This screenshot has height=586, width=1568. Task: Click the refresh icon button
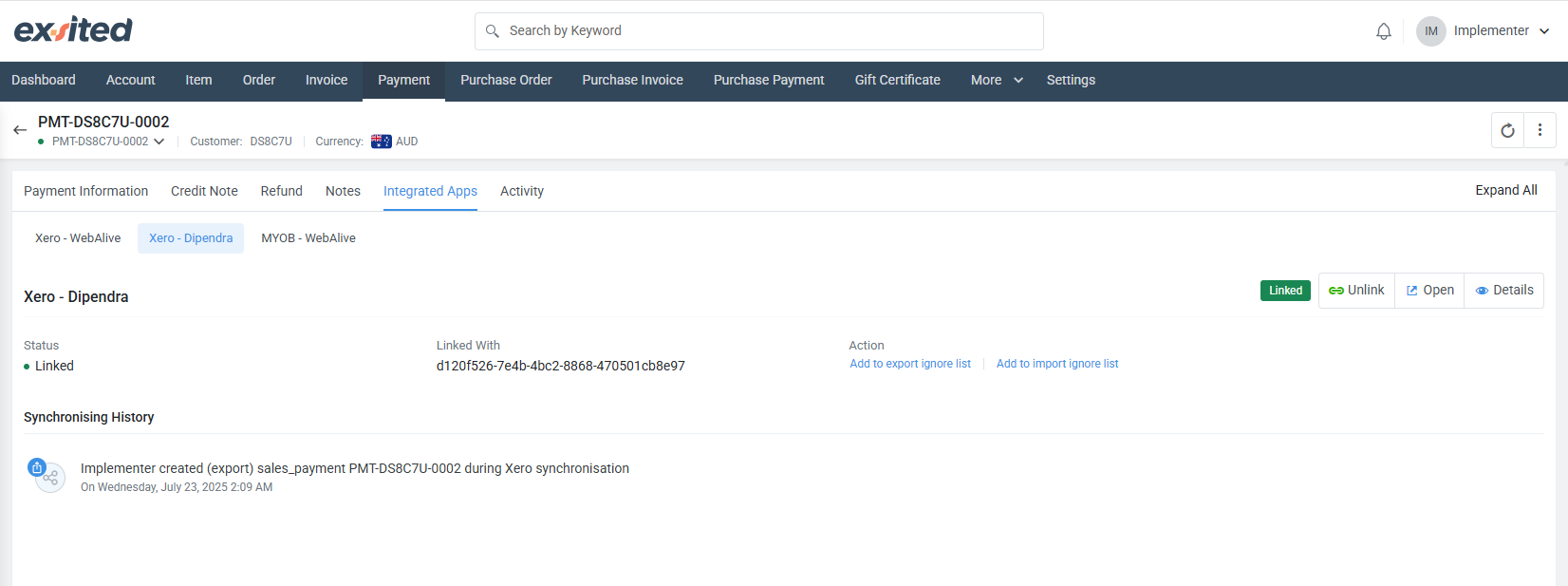1508,130
